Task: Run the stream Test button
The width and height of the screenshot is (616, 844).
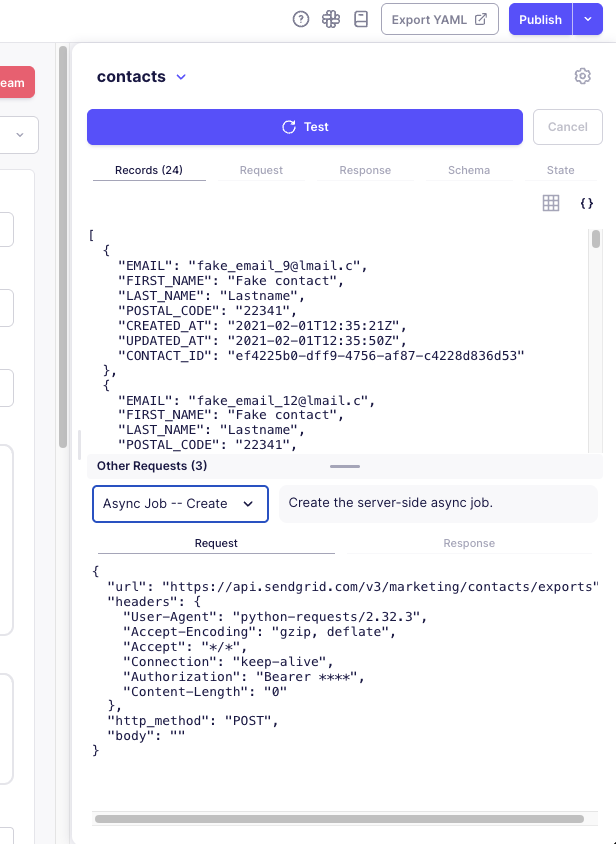Action: coord(305,127)
